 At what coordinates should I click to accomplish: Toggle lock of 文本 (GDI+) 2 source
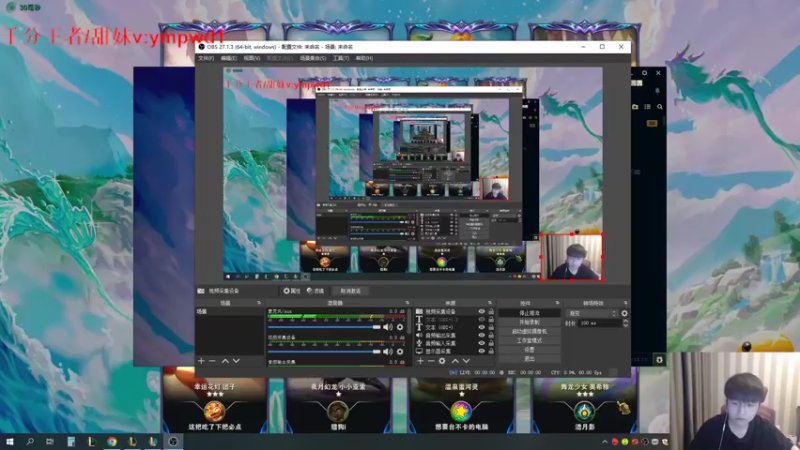tap(491, 319)
